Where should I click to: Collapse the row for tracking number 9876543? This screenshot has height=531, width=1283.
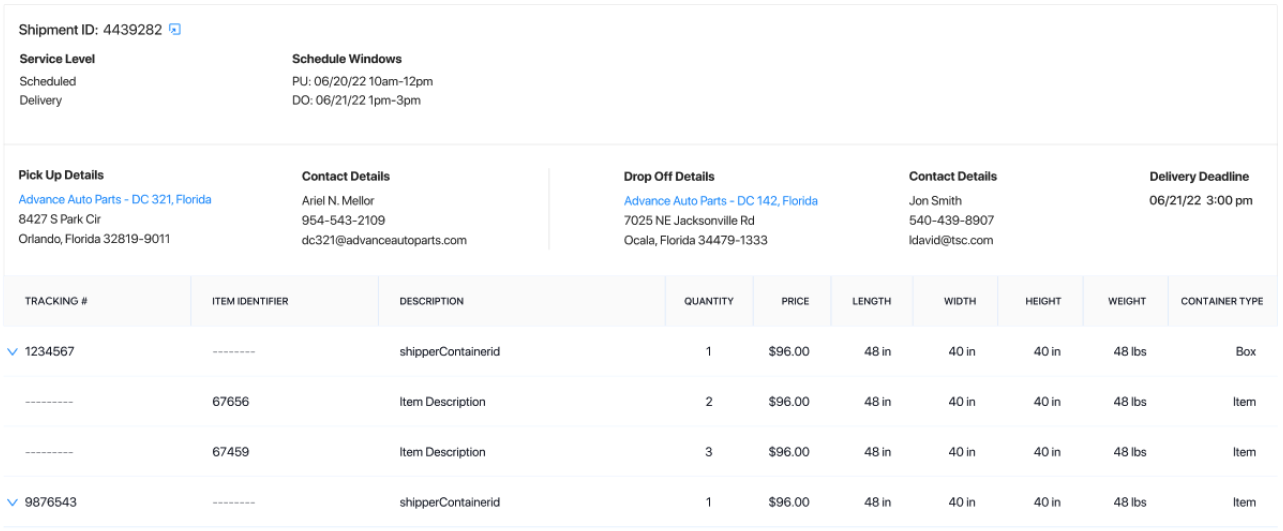[12, 502]
